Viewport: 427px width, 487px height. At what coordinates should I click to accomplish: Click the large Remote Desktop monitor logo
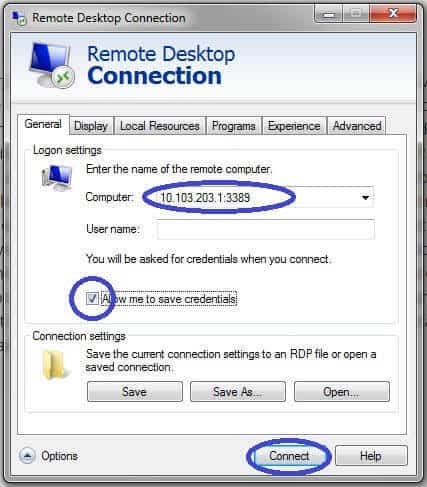[52, 65]
